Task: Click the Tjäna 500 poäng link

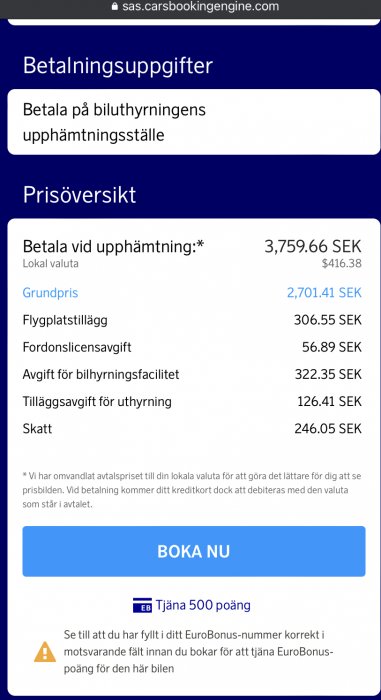Action: 203,605
